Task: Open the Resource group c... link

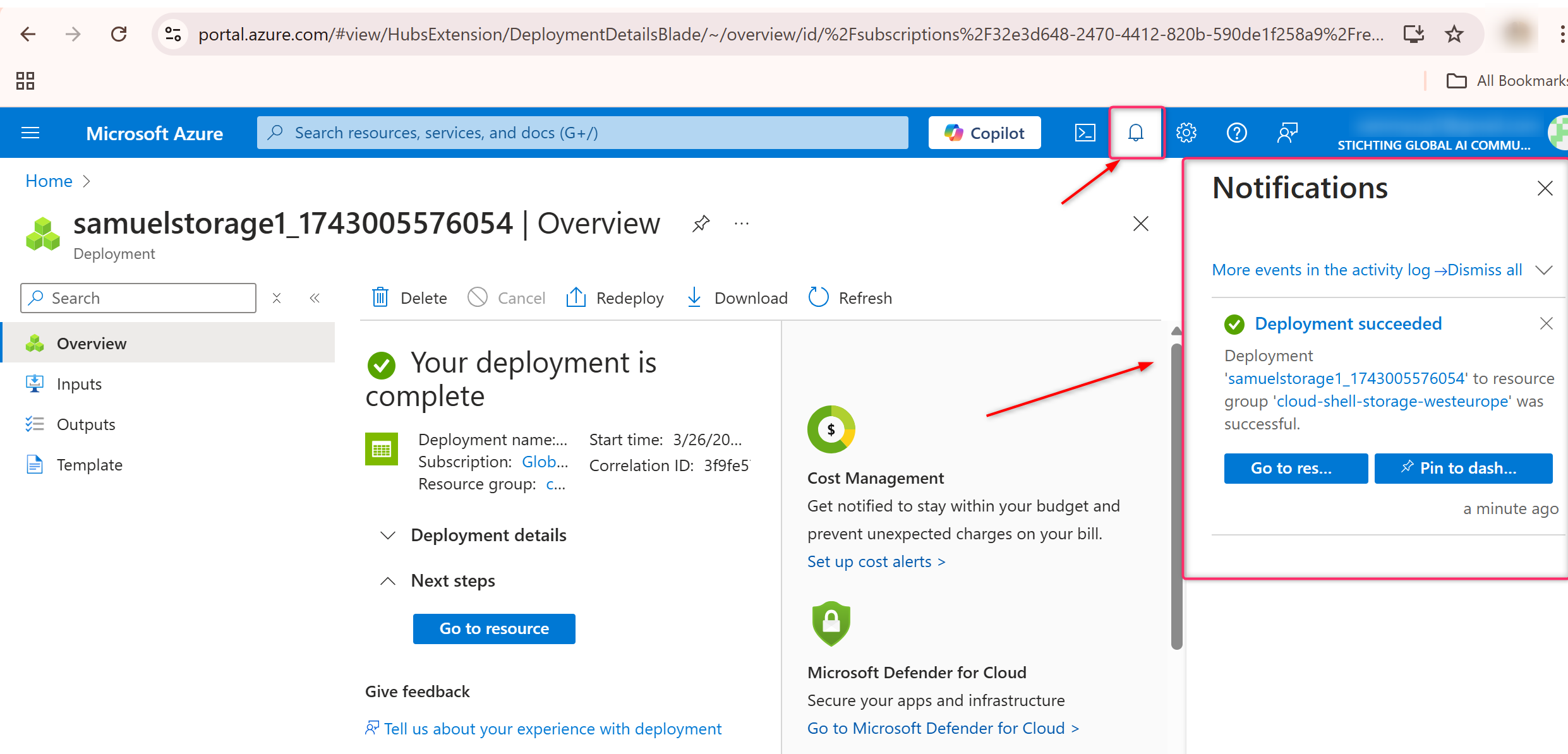Action: pyautogui.click(x=555, y=484)
